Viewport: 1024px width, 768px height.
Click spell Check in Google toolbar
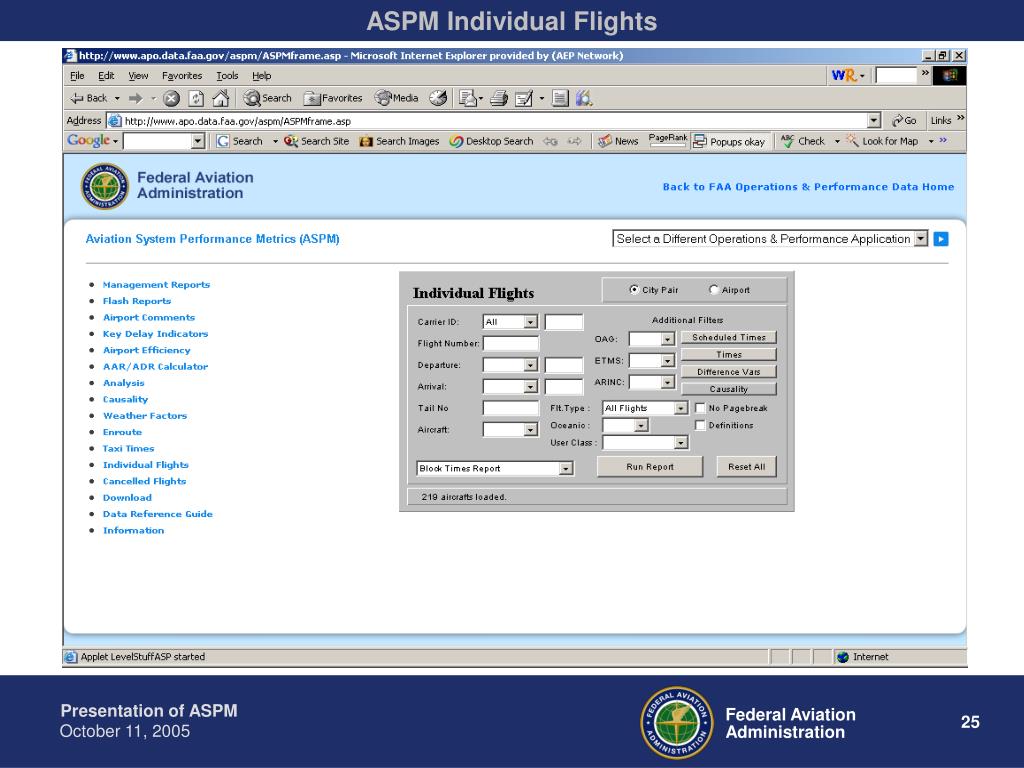click(803, 141)
